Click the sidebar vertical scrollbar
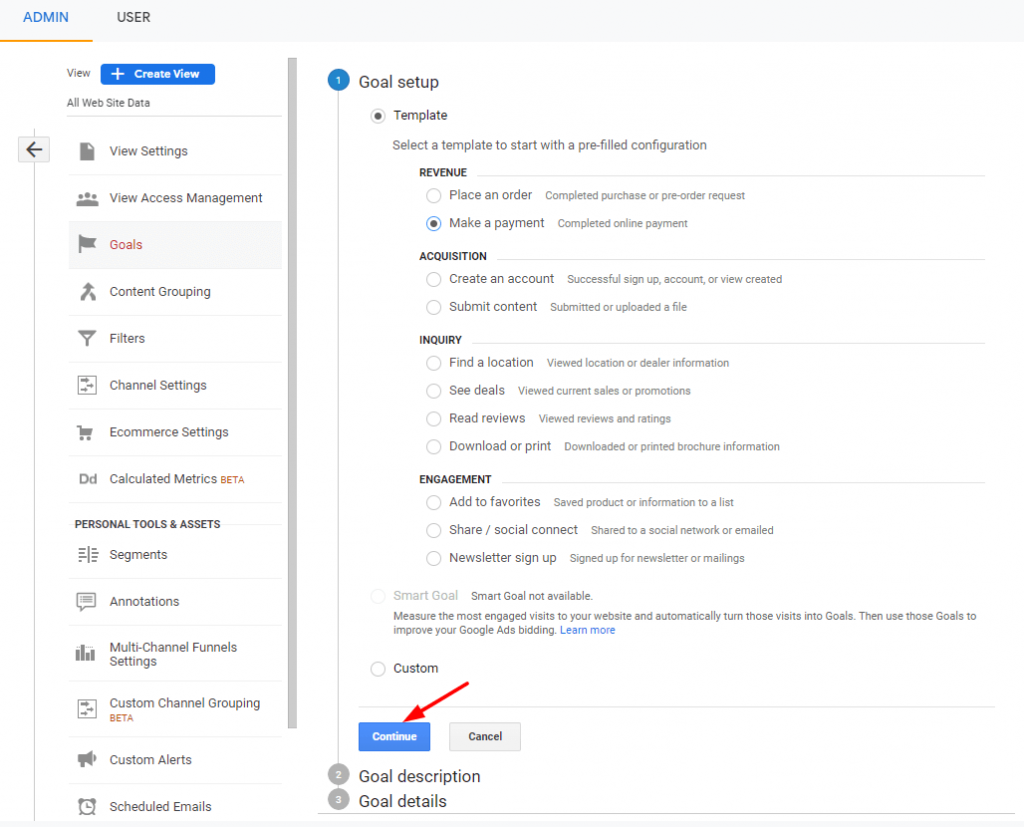 tap(293, 393)
